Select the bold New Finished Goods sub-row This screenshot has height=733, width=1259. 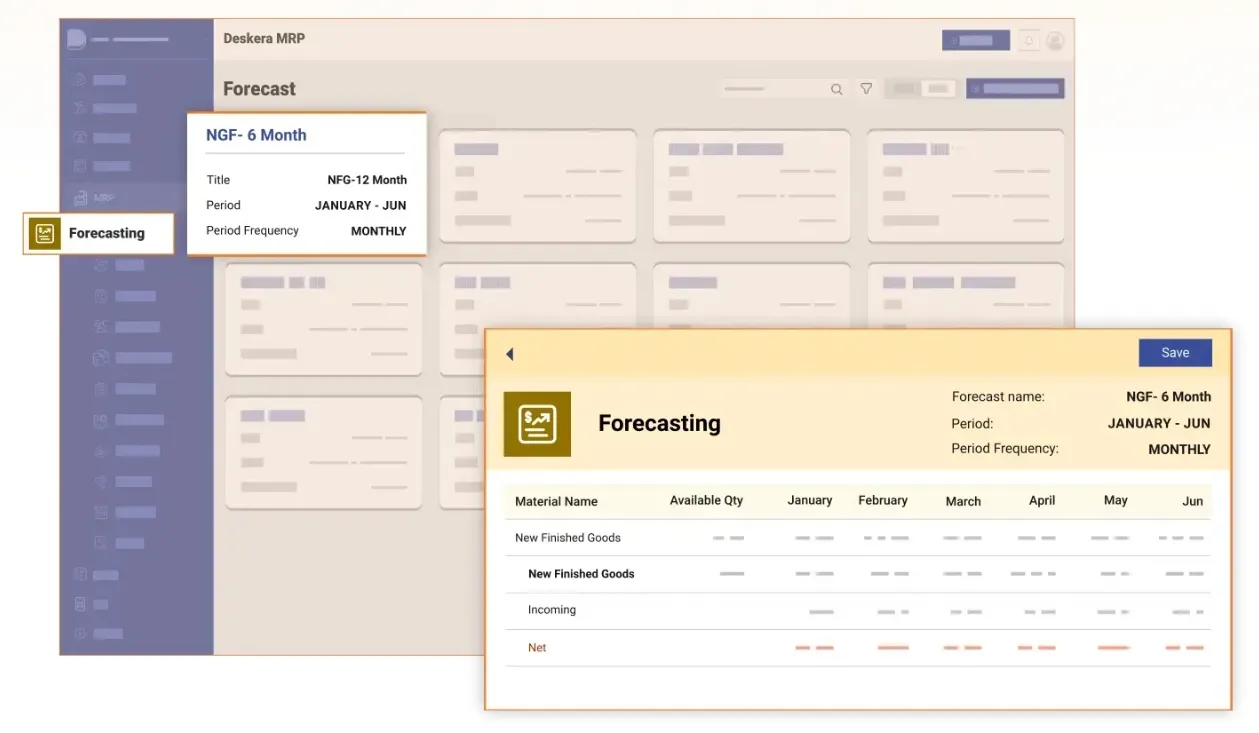pos(858,574)
